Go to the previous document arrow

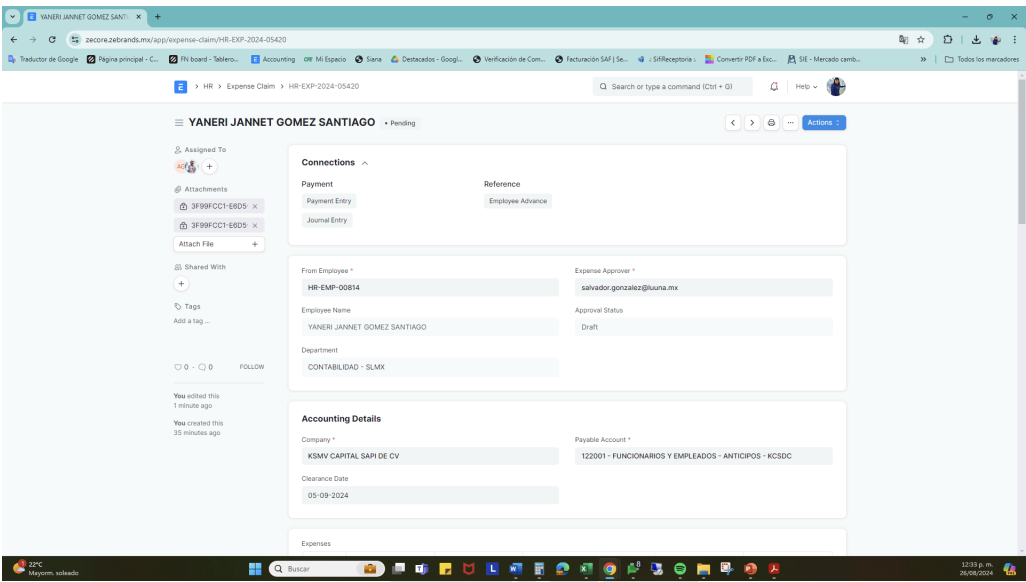[733, 123]
